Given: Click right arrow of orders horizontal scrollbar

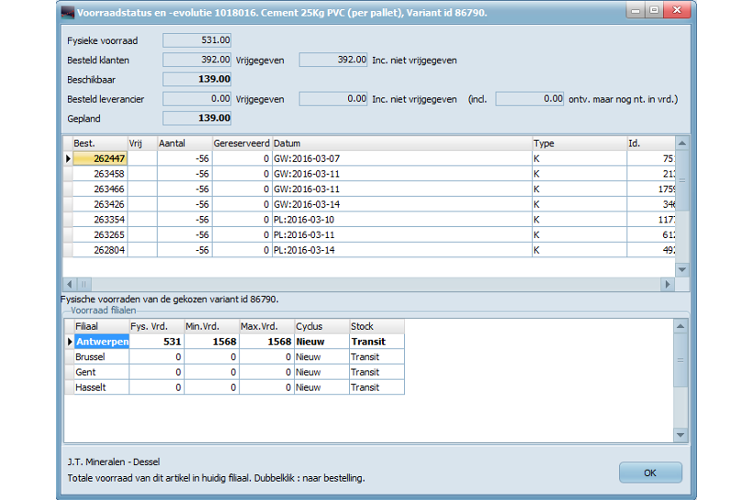Looking at the screenshot, I should [667, 284].
